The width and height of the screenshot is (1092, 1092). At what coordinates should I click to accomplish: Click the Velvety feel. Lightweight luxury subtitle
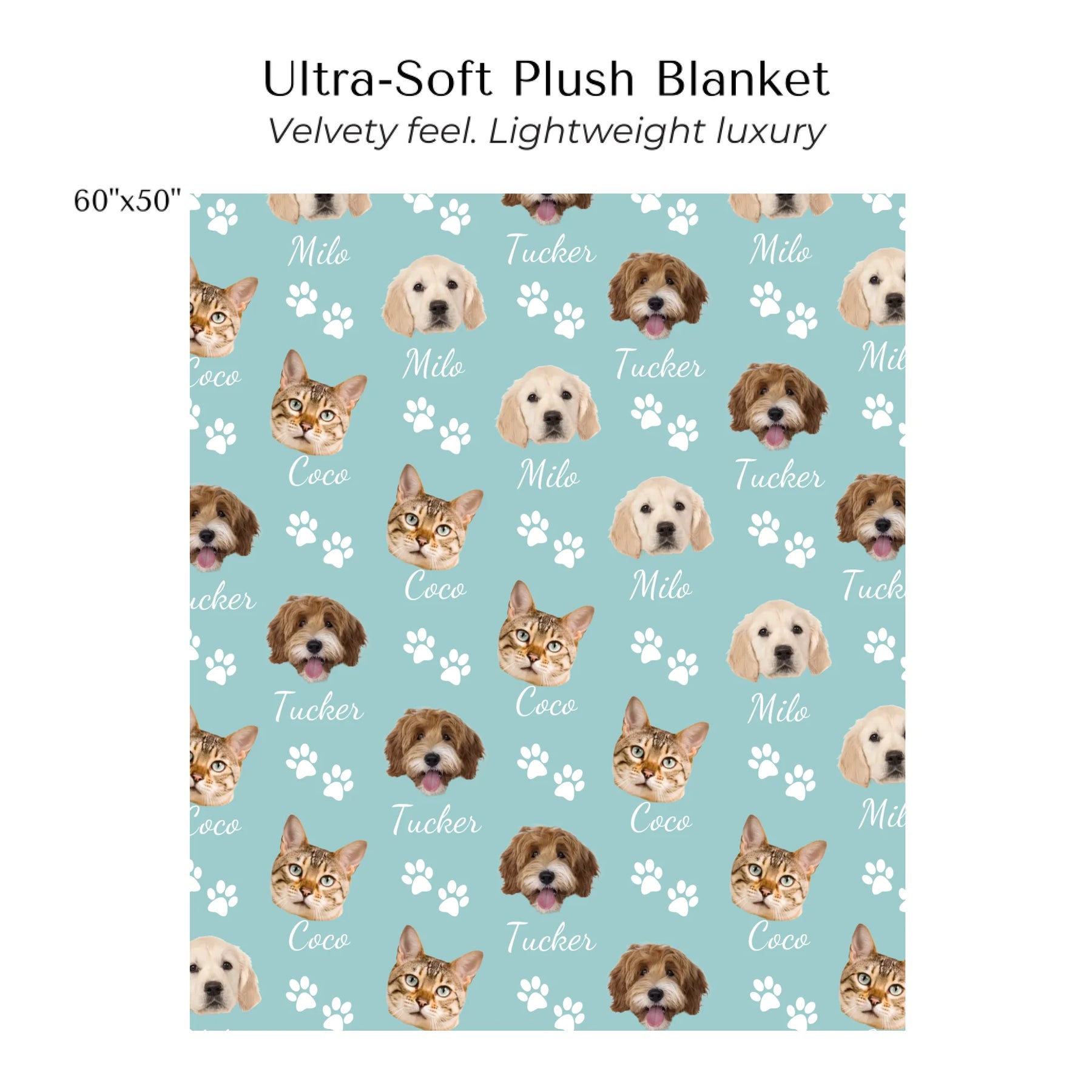(546, 132)
